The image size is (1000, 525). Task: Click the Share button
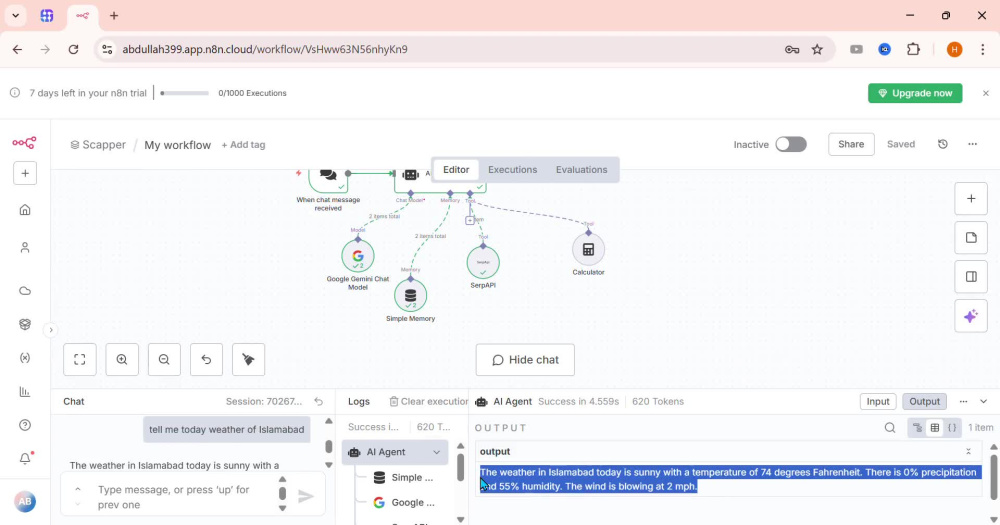coord(851,144)
